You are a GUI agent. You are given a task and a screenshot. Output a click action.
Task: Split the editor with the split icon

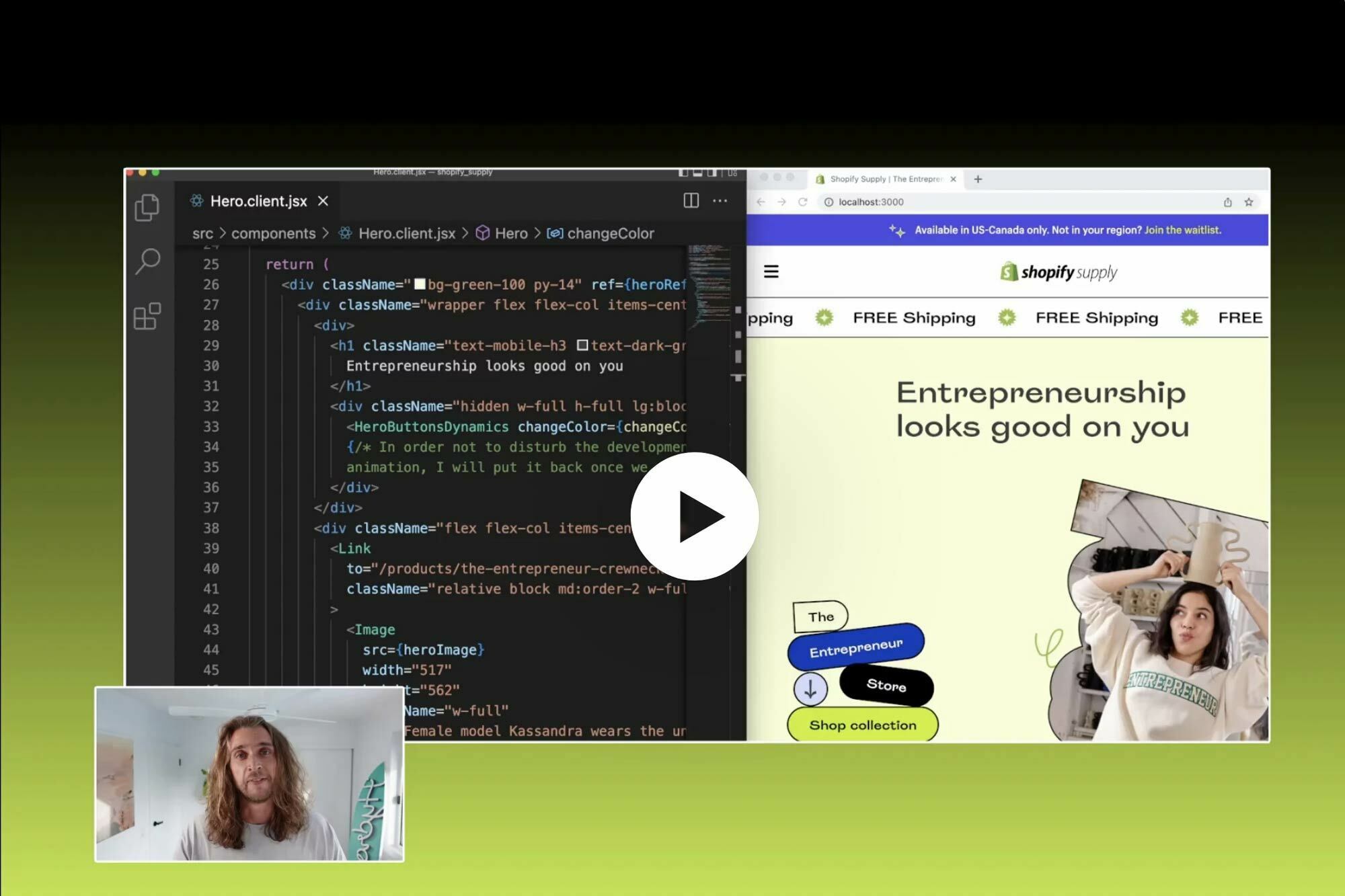tap(691, 200)
